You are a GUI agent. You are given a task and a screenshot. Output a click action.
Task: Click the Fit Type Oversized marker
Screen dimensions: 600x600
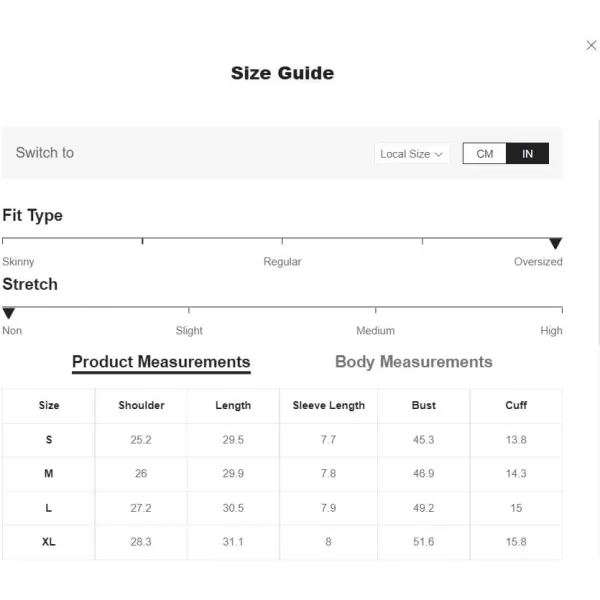point(555,243)
